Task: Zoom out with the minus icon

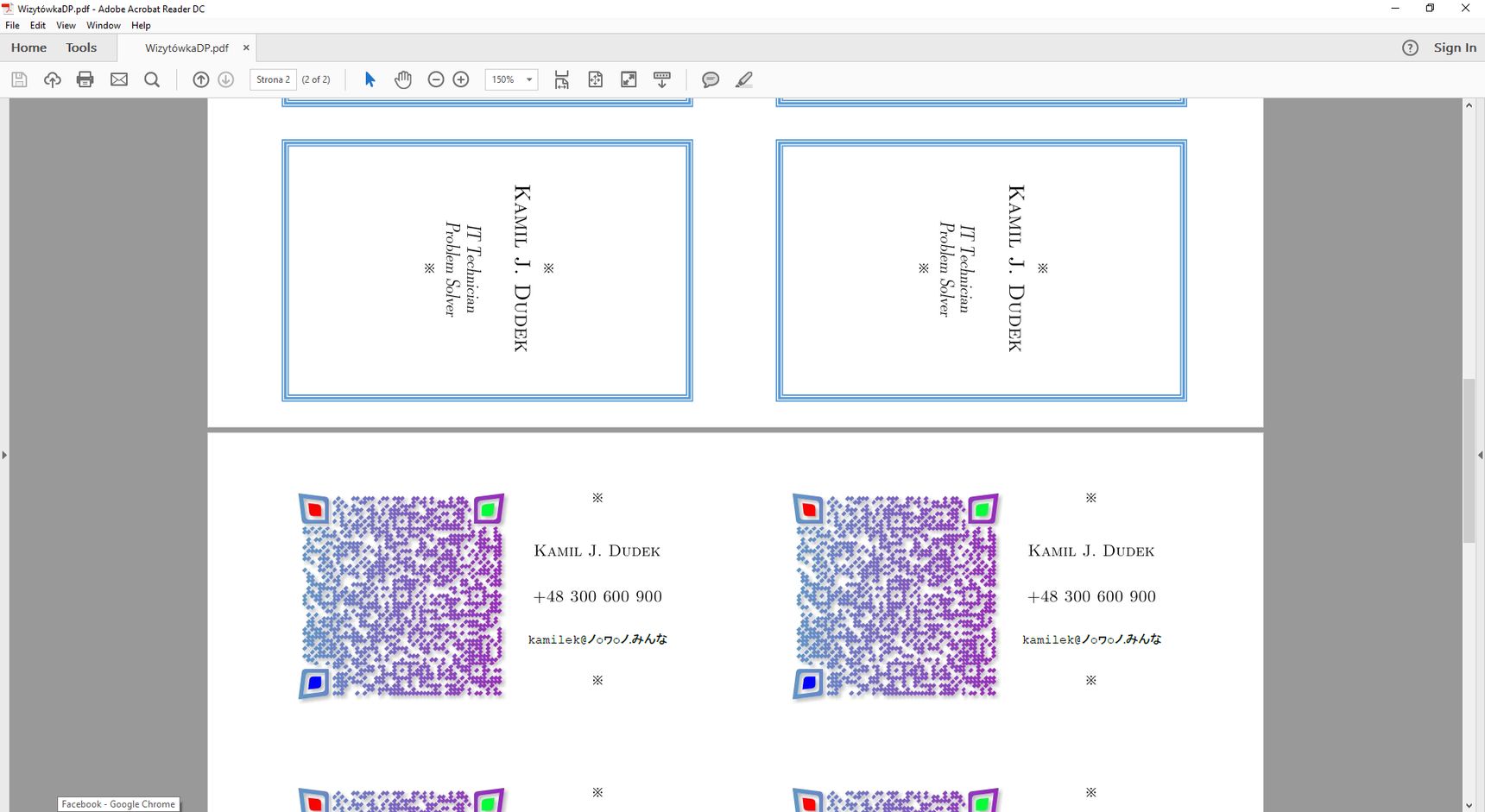Action: pos(436,79)
